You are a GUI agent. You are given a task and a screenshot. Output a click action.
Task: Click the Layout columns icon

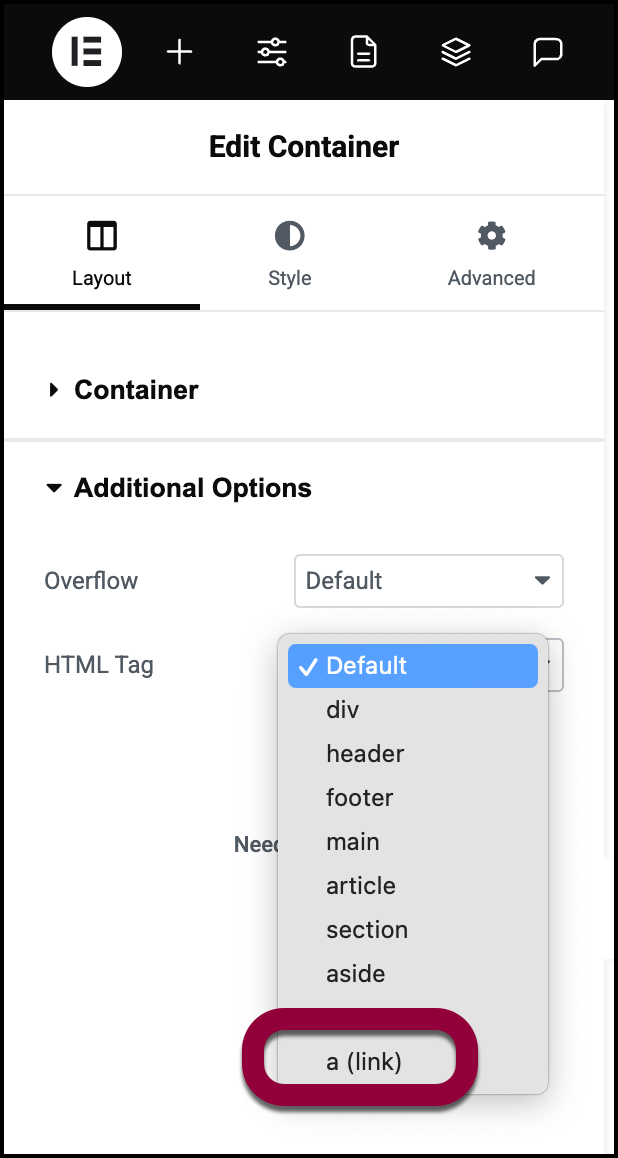102,237
